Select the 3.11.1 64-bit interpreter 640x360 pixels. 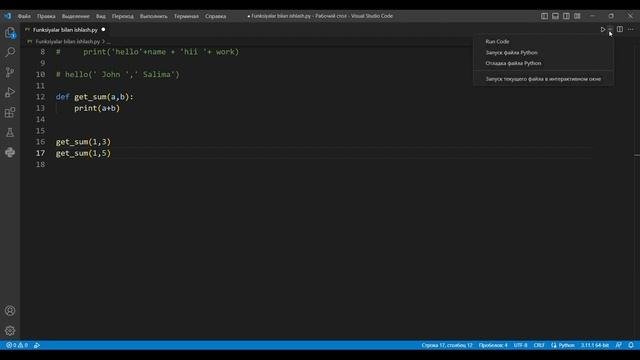(595, 345)
